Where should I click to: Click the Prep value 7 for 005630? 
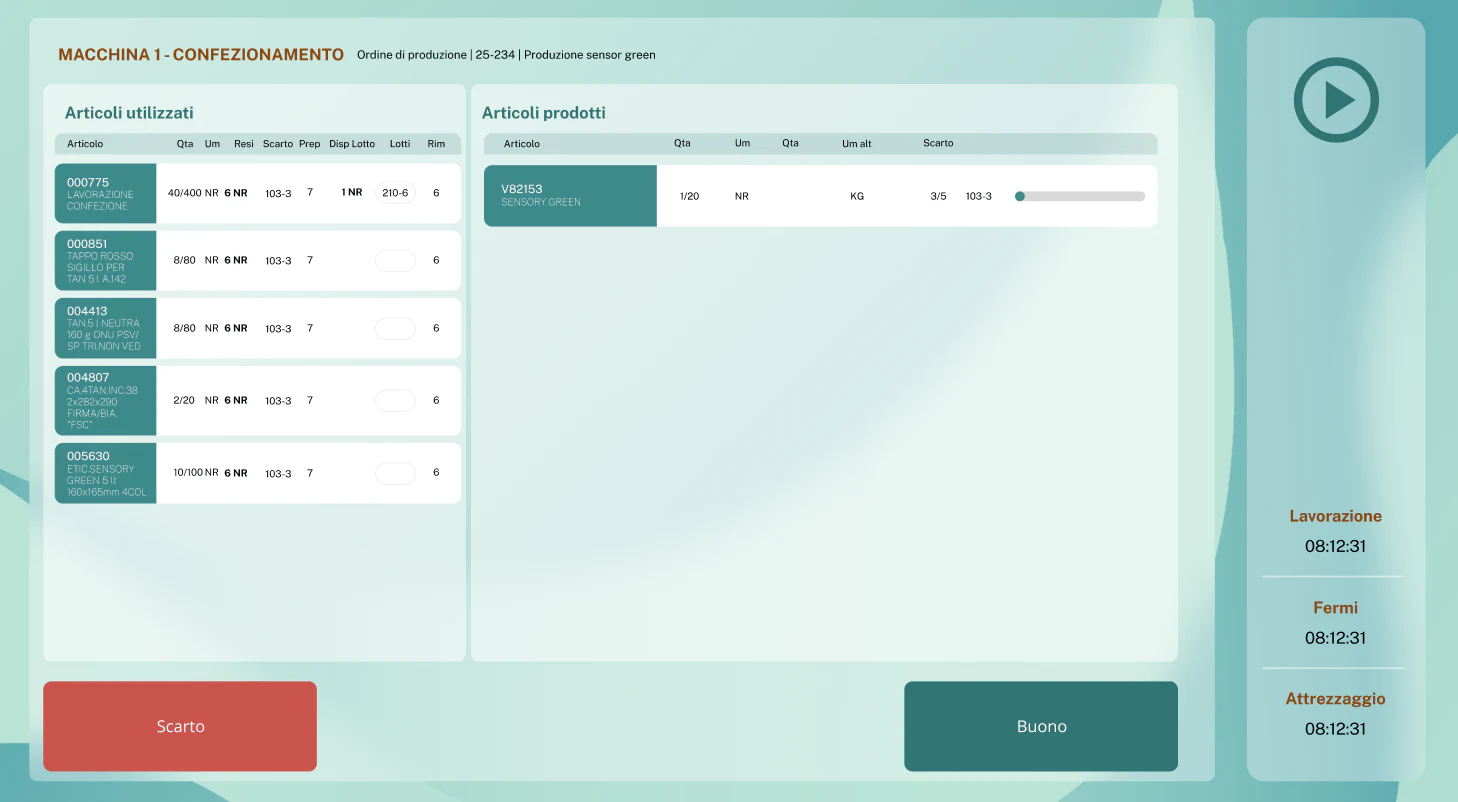coord(310,473)
